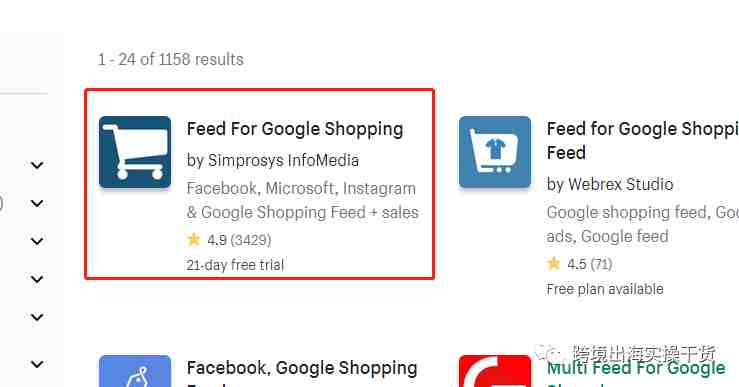Click the star rating beside 4.9 (3429)
The image size is (739, 387).
click(x=193, y=239)
